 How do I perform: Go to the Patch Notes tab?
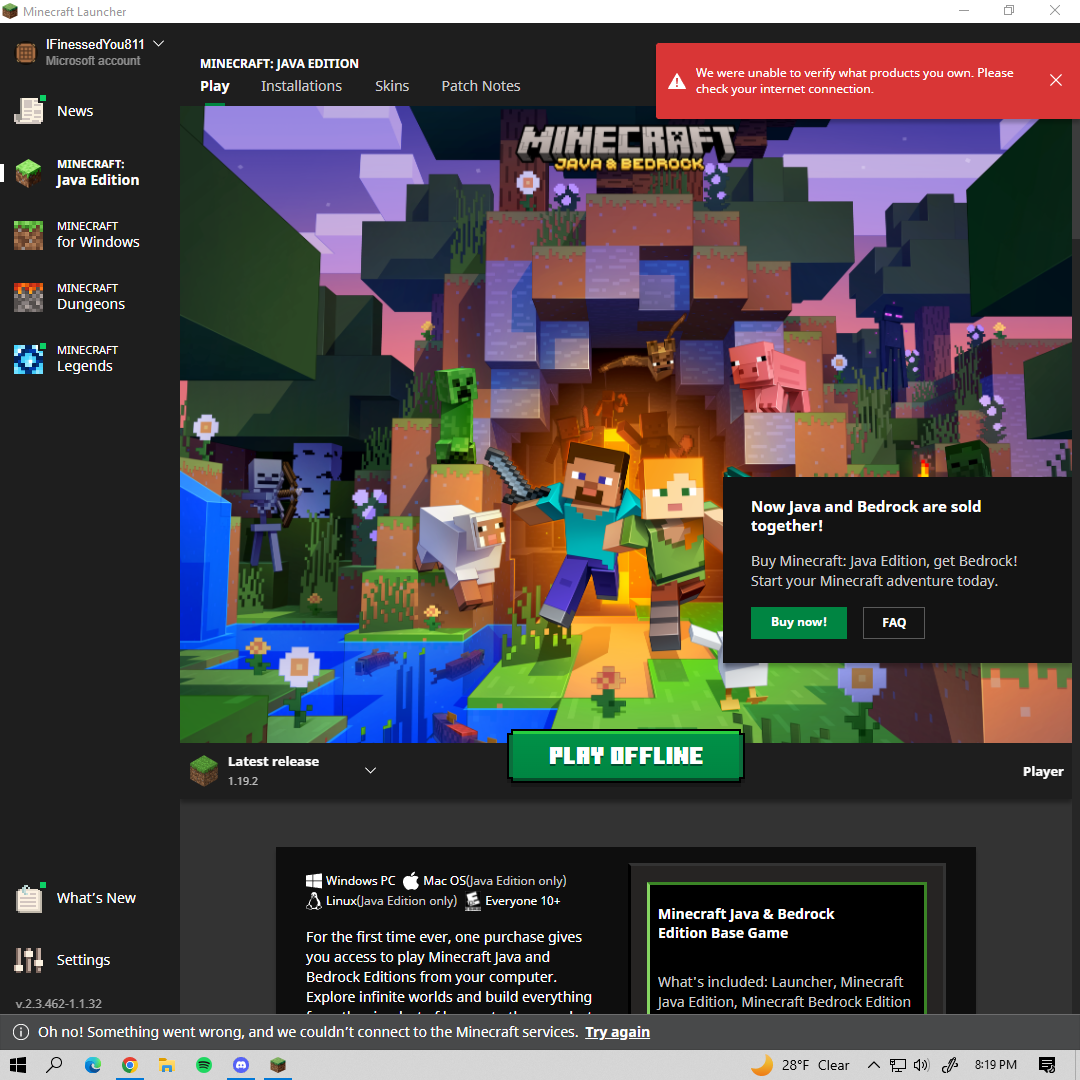click(481, 86)
